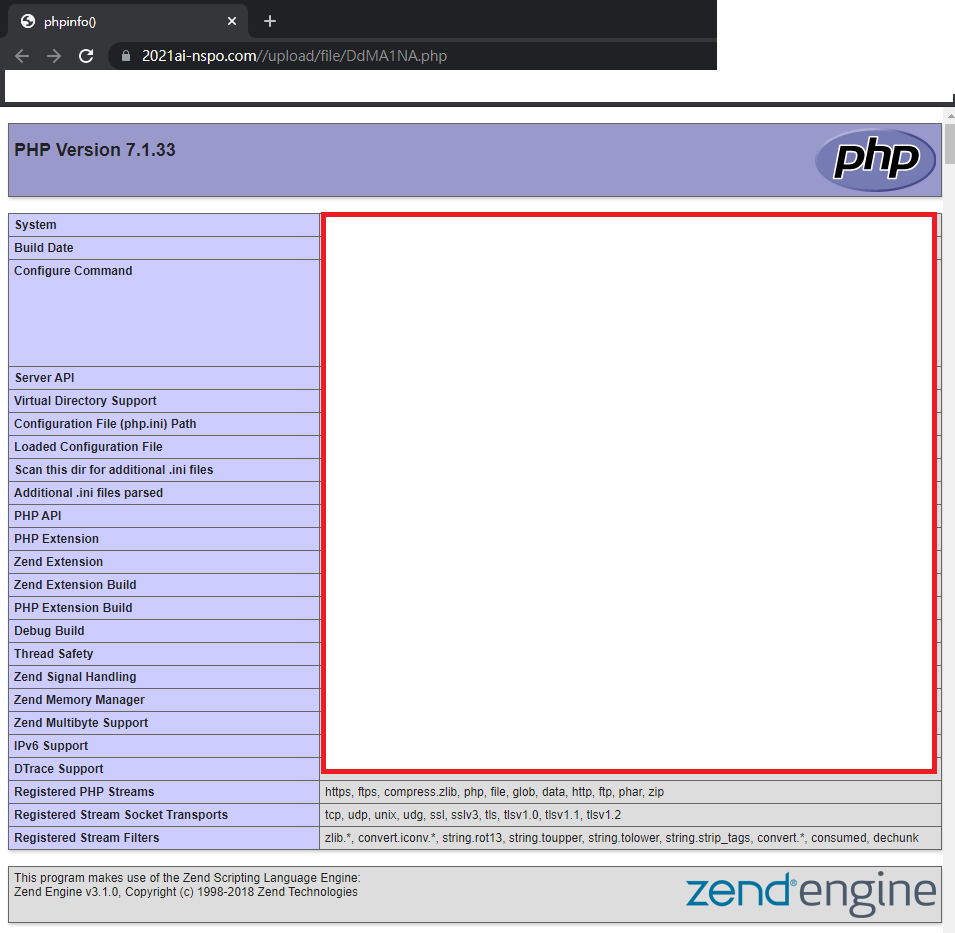The image size is (955, 933).
Task: Select the 'Zend Extension' row label
Action: point(58,562)
